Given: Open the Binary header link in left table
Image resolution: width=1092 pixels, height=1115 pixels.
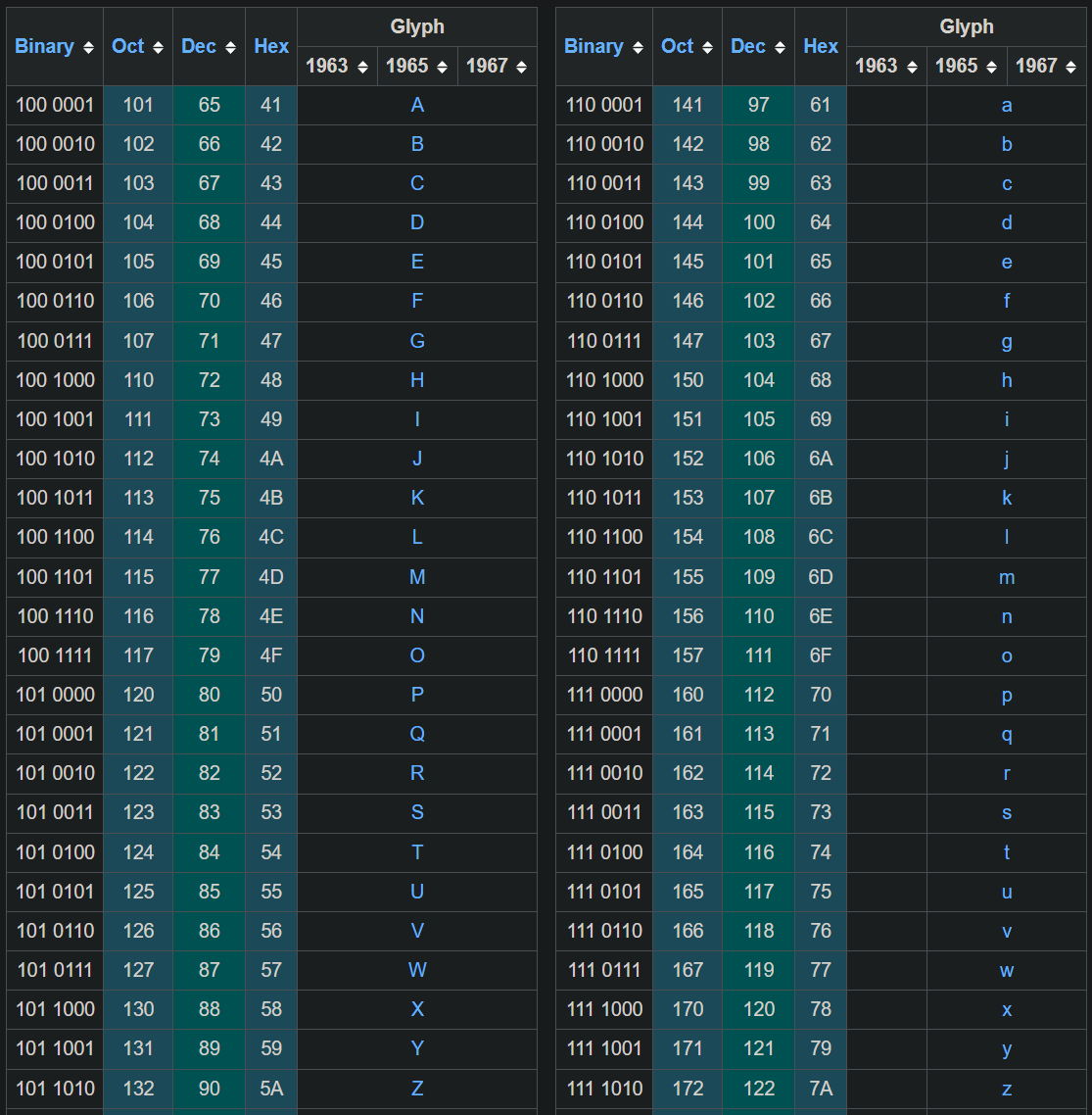Looking at the screenshot, I should (44, 46).
